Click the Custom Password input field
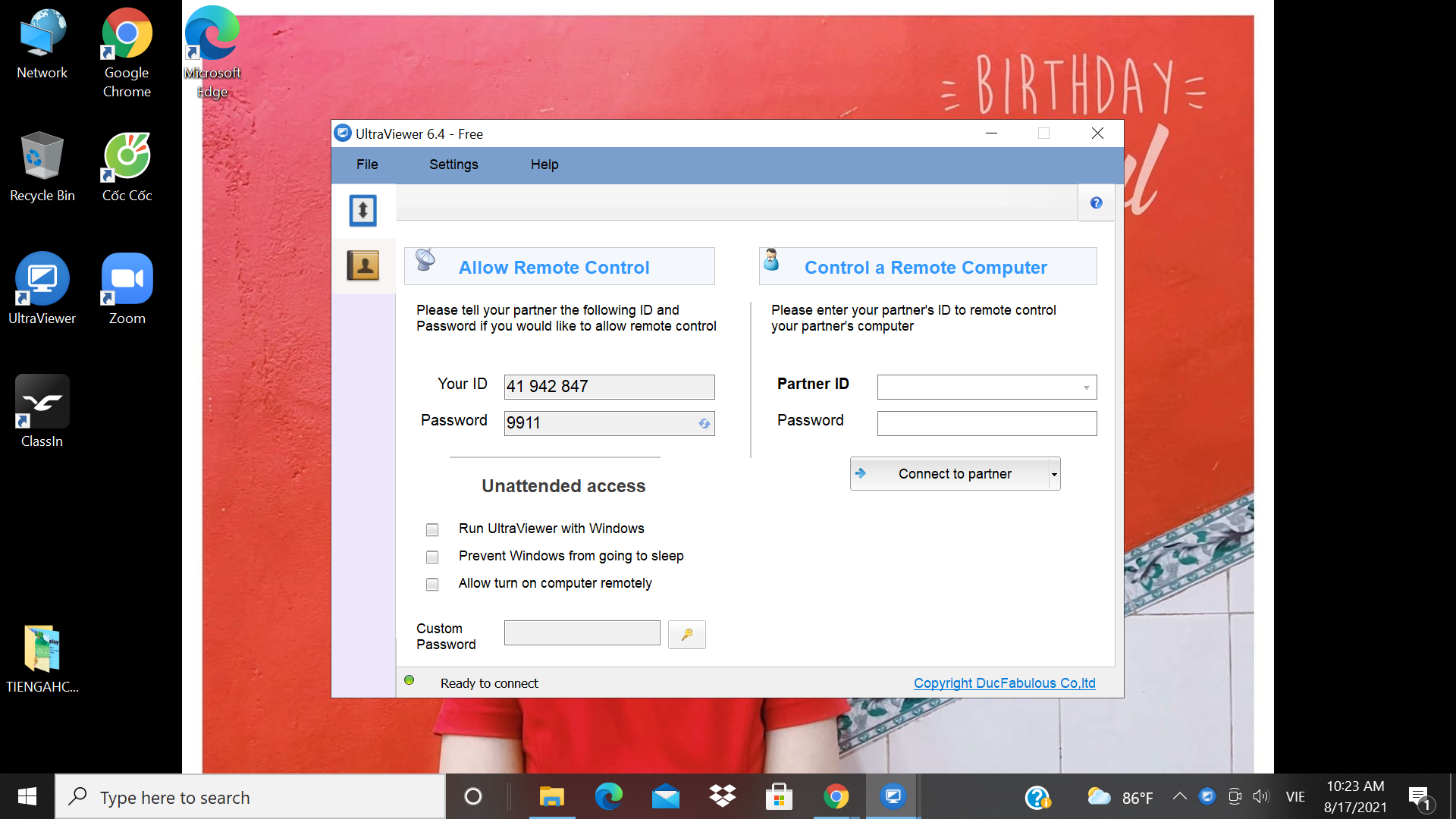Image resolution: width=1456 pixels, height=819 pixels. pos(582,633)
